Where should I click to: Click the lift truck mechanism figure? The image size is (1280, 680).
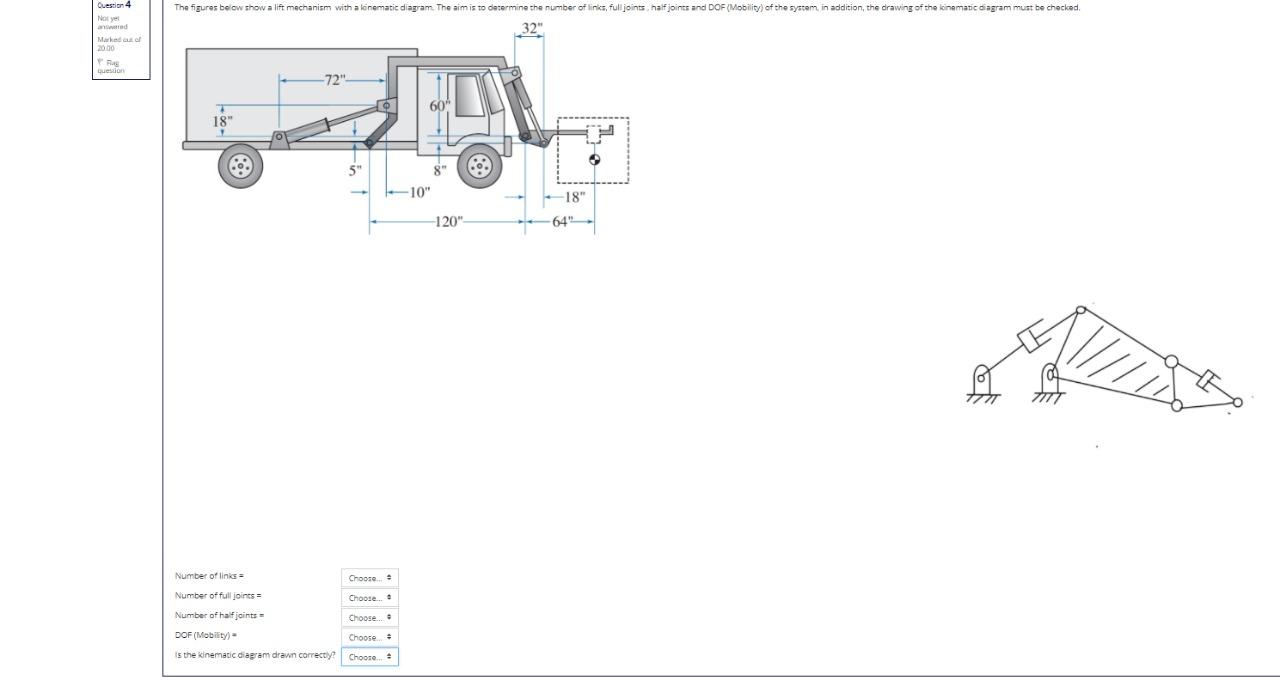pyautogui.click(x=406, y=127)
